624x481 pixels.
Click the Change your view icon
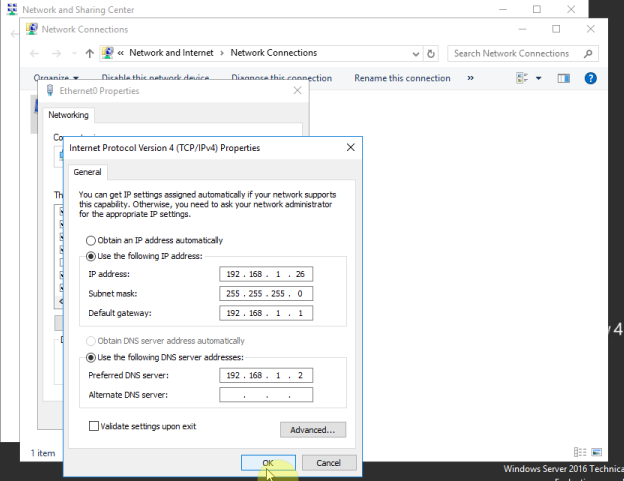(522, 78)
